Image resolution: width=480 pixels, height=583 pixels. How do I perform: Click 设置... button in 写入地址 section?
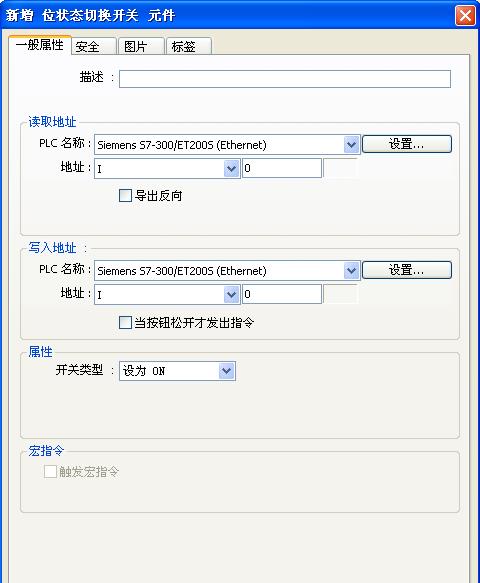point(407,270)
